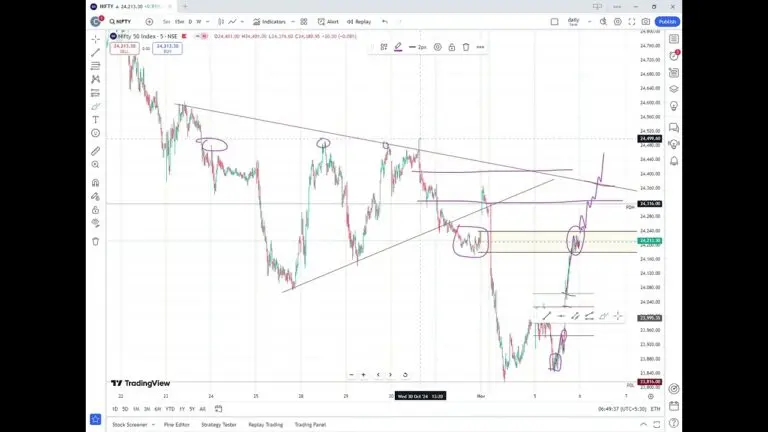Select the W weekly timeframe
The height and width of the screenshot is (432, 768).
[x=199, y=22]
